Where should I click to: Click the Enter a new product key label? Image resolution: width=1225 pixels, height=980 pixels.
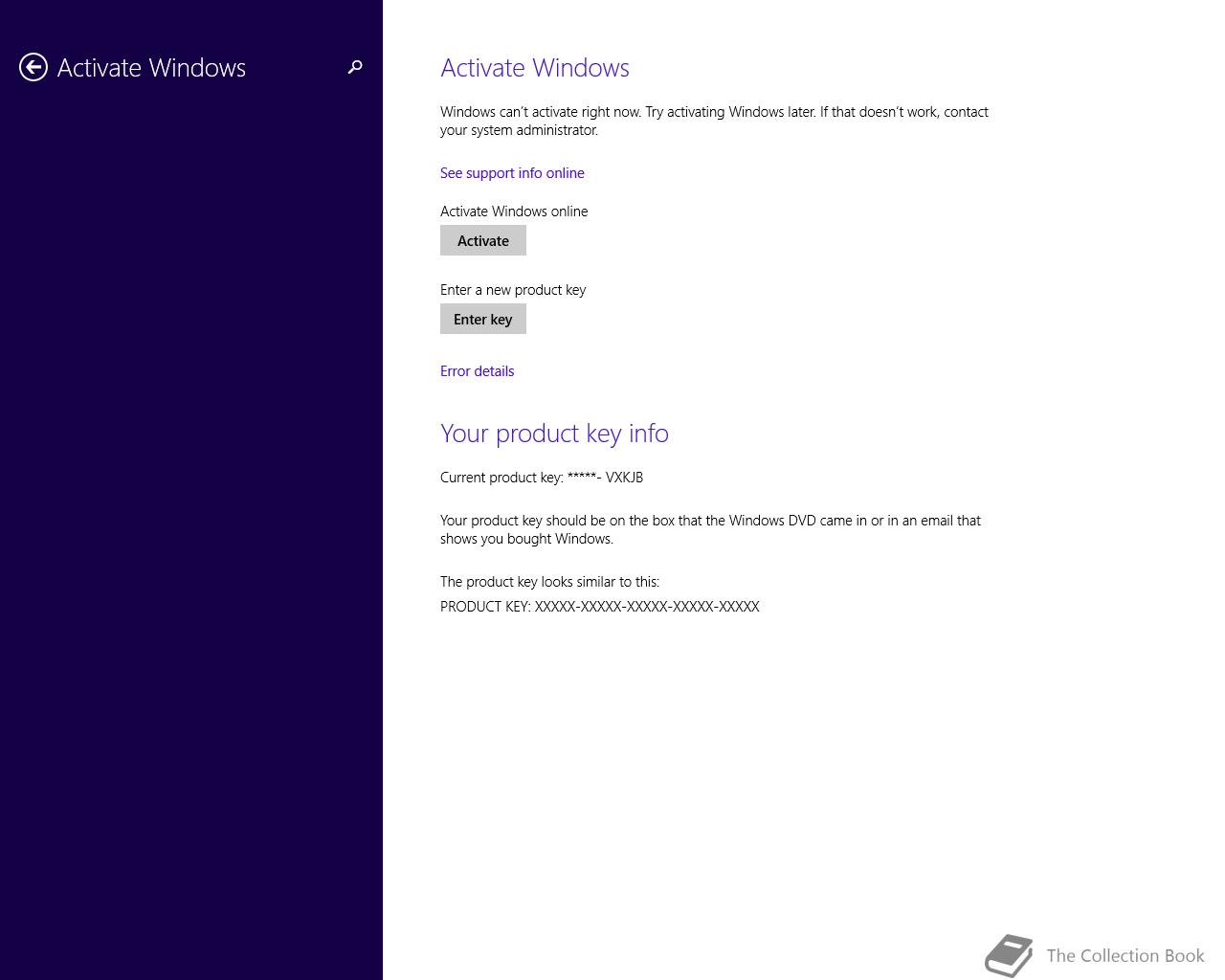(x=513, y=290)
